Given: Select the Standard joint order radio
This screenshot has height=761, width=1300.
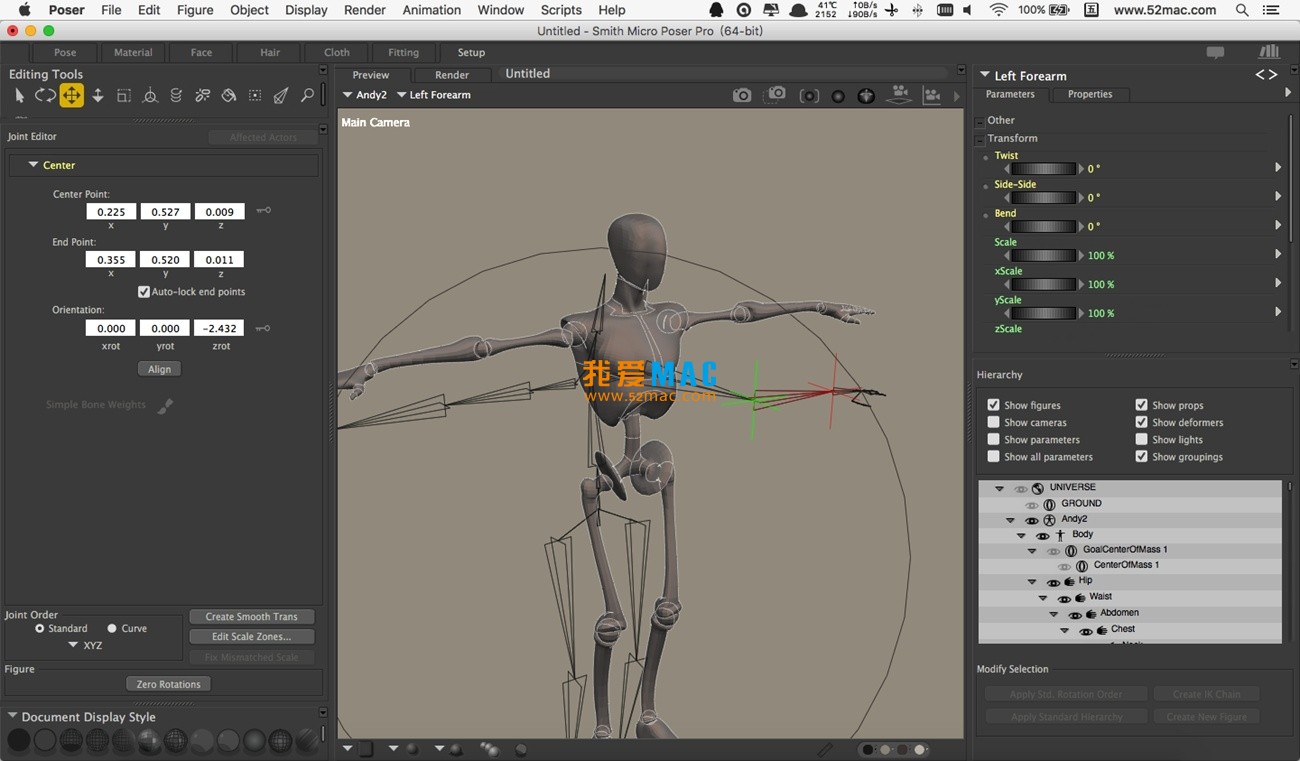Looking at the screenshot, I should (x=40, y=628).
